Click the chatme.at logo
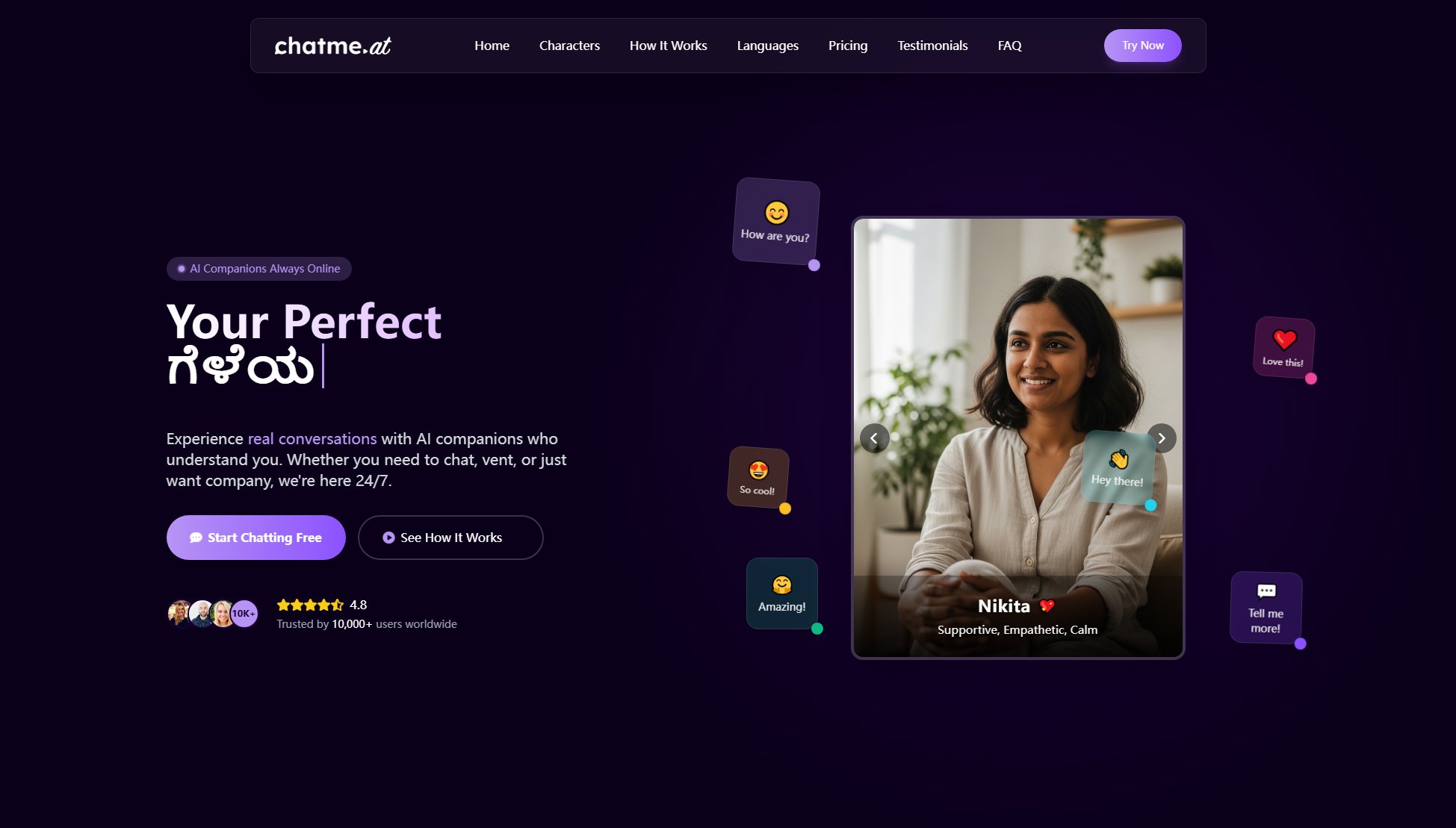 (333, 46)
